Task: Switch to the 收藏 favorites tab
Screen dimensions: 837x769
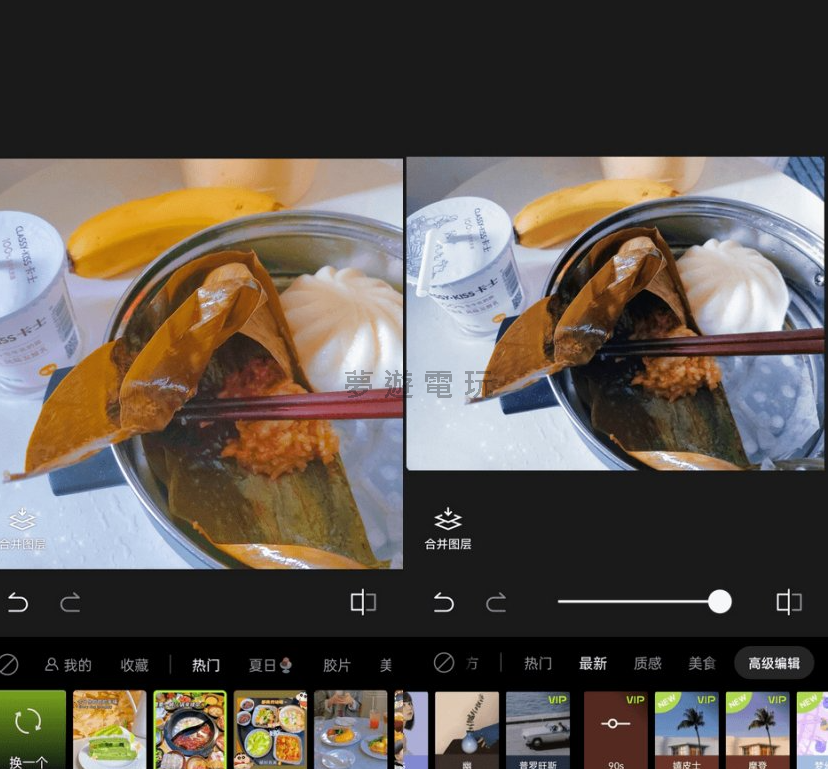Action: click(x=134, y=665)
